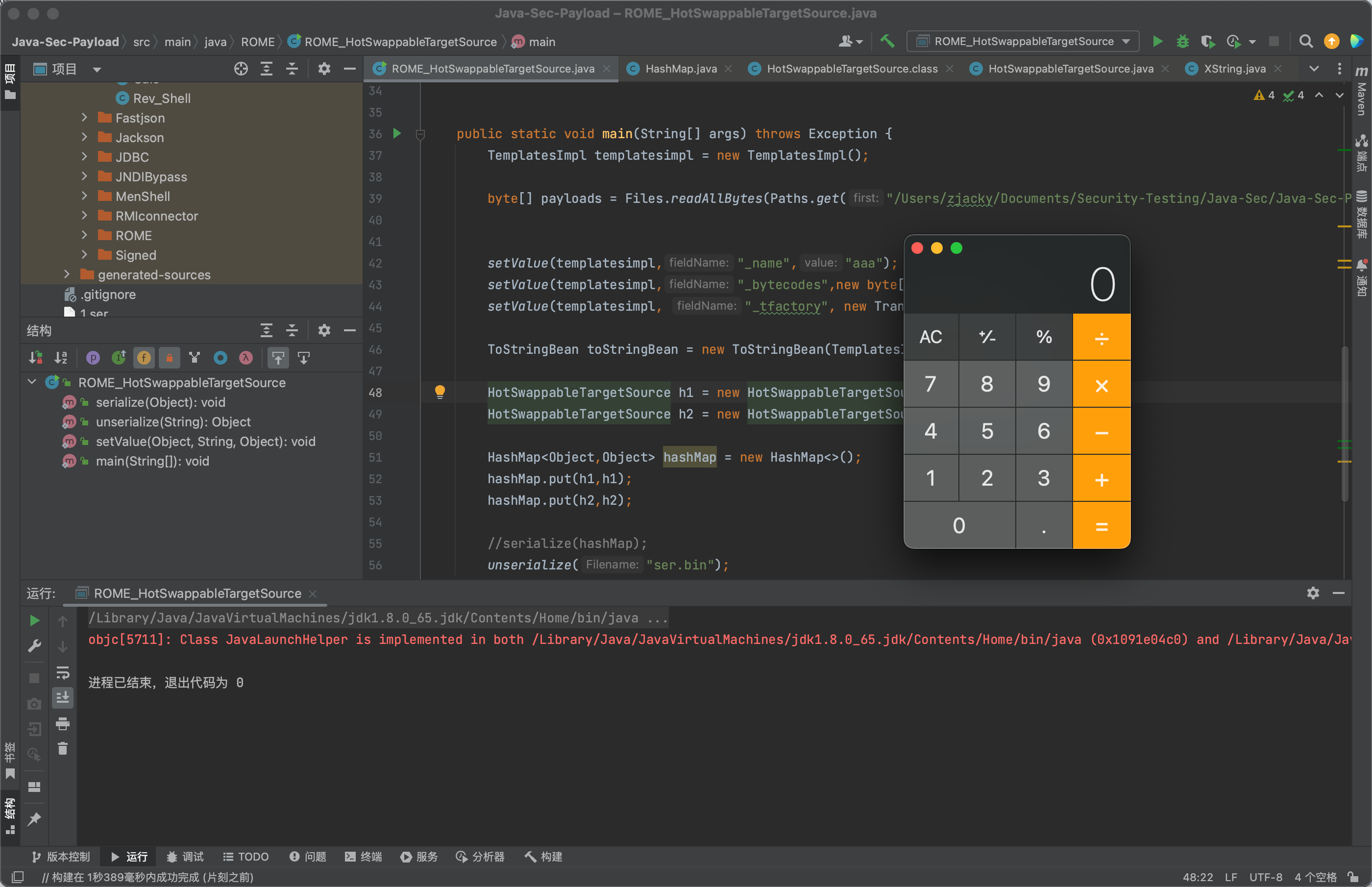Show hidden editor tabs dropdown
1372x887 pixels.
[x=1314, y=69]
